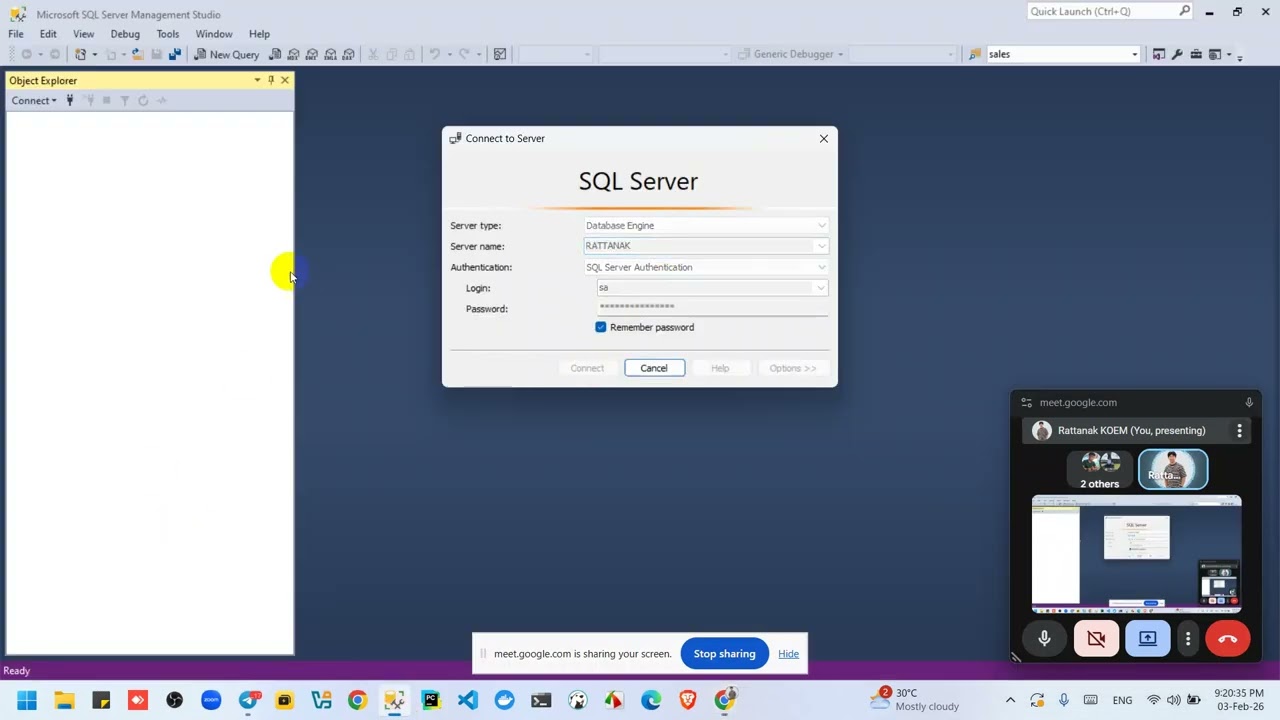Click the Find in Files icon
The height and width of the screenshot is (720, 1280).
(x=975, y=54)
